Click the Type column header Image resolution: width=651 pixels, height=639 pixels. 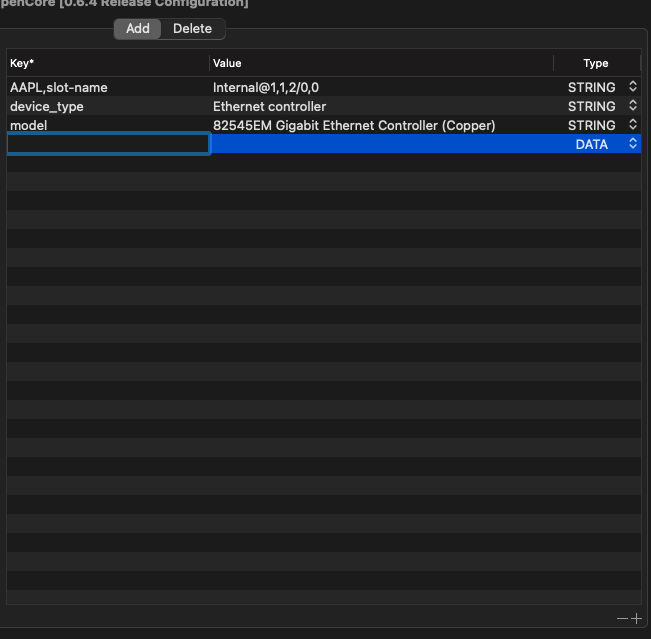(x=595, y=63)
